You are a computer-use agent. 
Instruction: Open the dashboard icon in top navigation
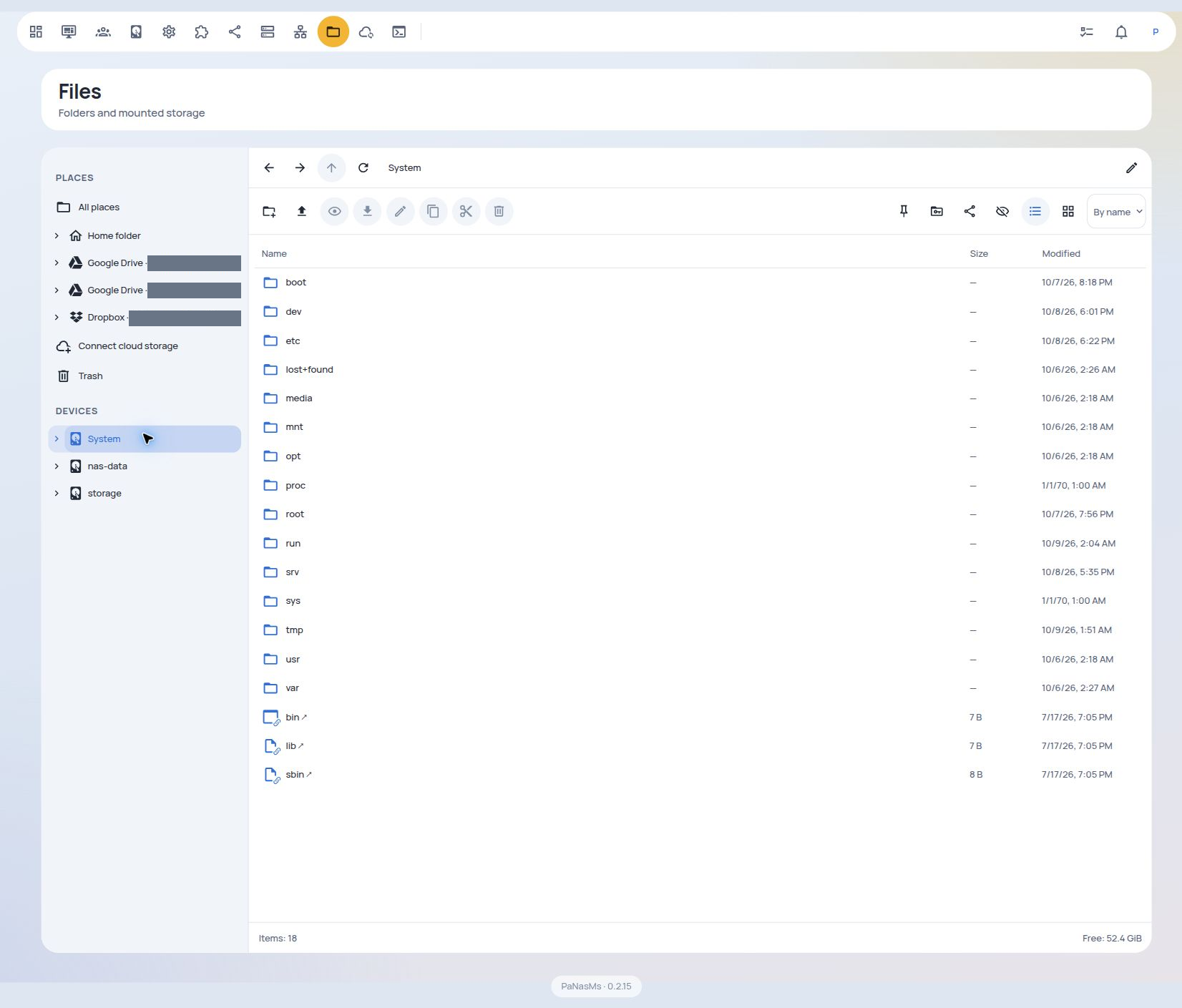click(36, 31)
